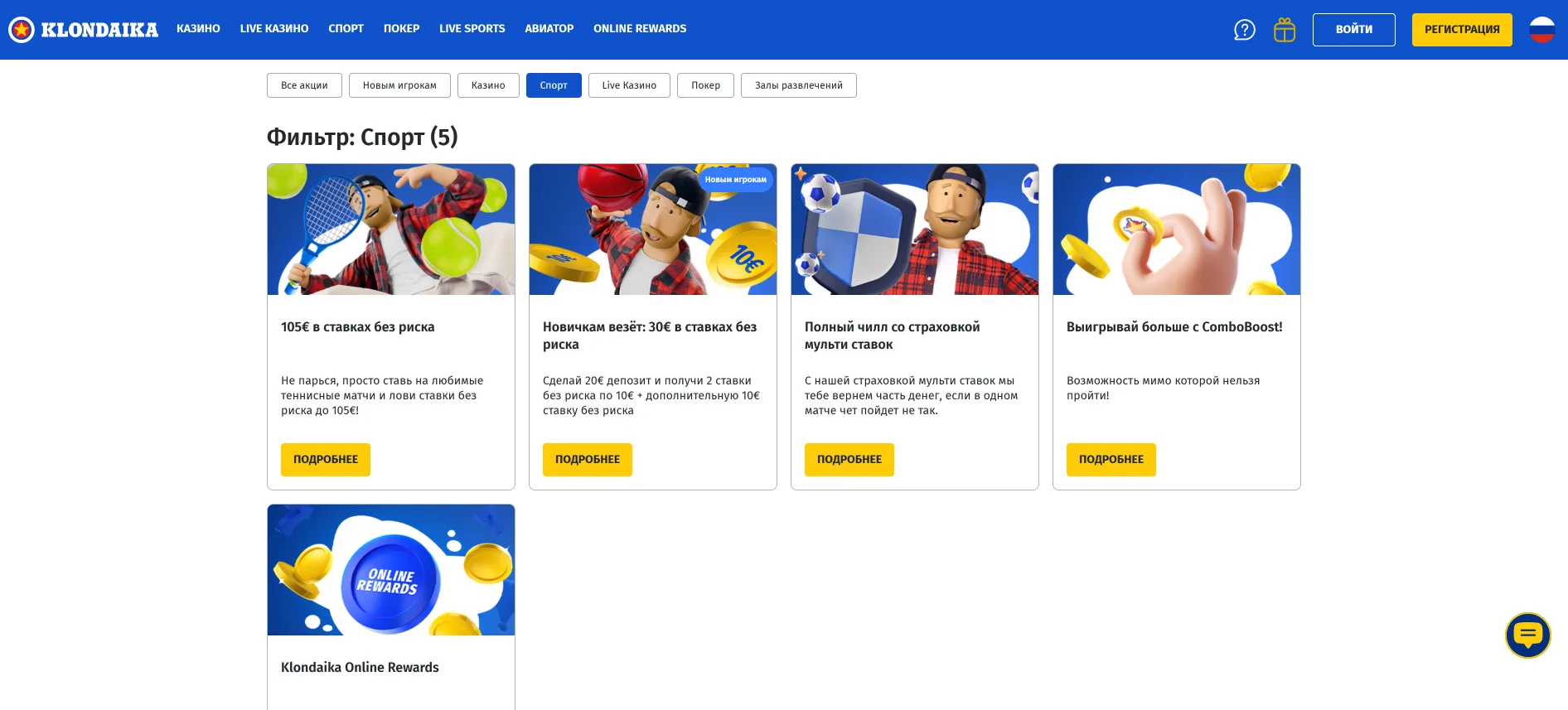1568x710 pixels.
Task: Open the Russian flag language selector
Action: coord(1541,30)
